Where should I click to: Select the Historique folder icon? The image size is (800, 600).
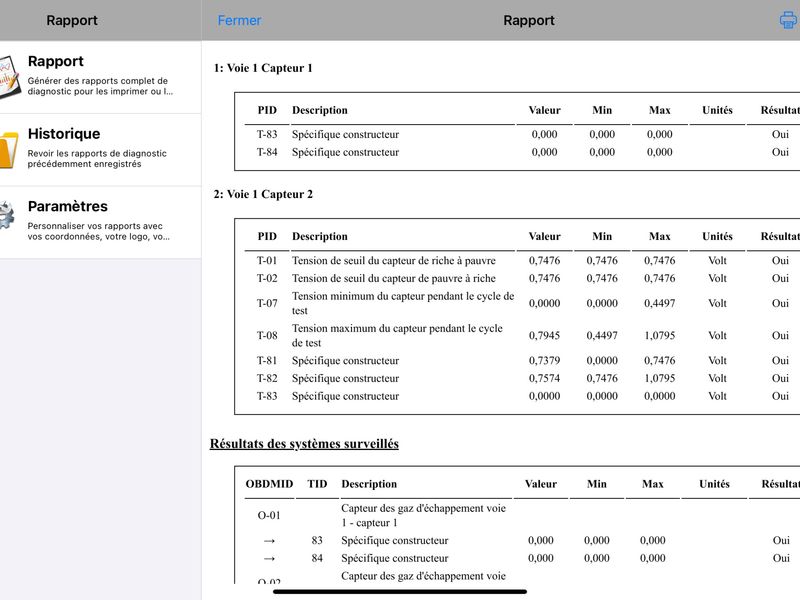pyautogui.click(x=8, y=150)
